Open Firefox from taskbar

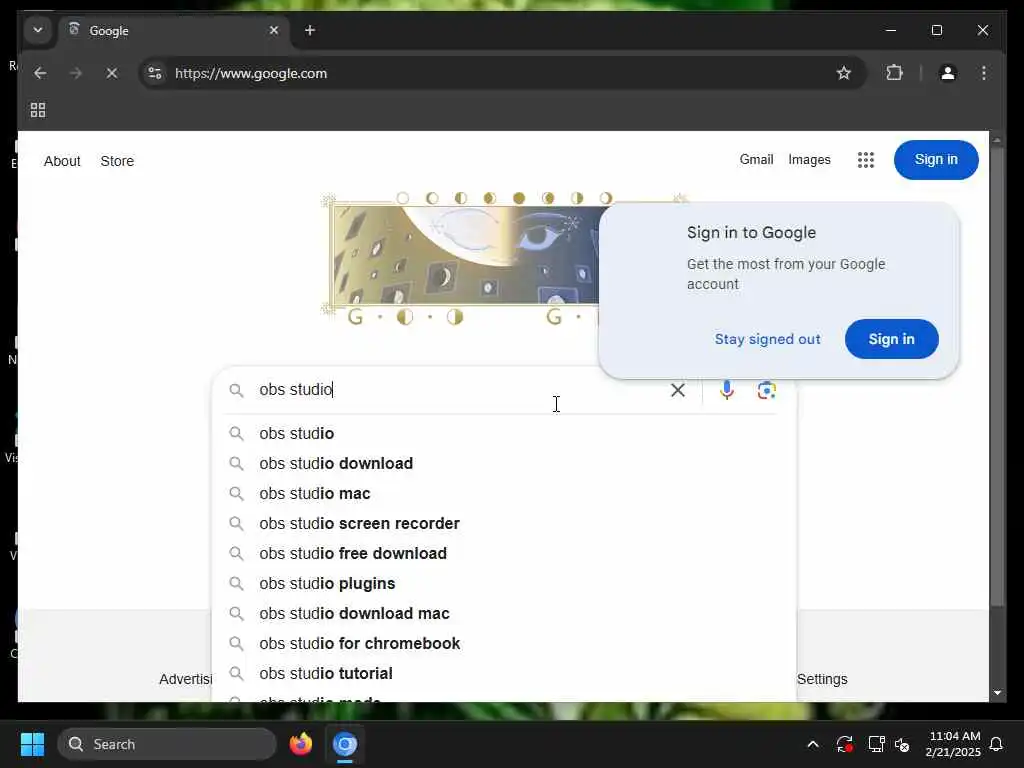[x=300, y=744]
